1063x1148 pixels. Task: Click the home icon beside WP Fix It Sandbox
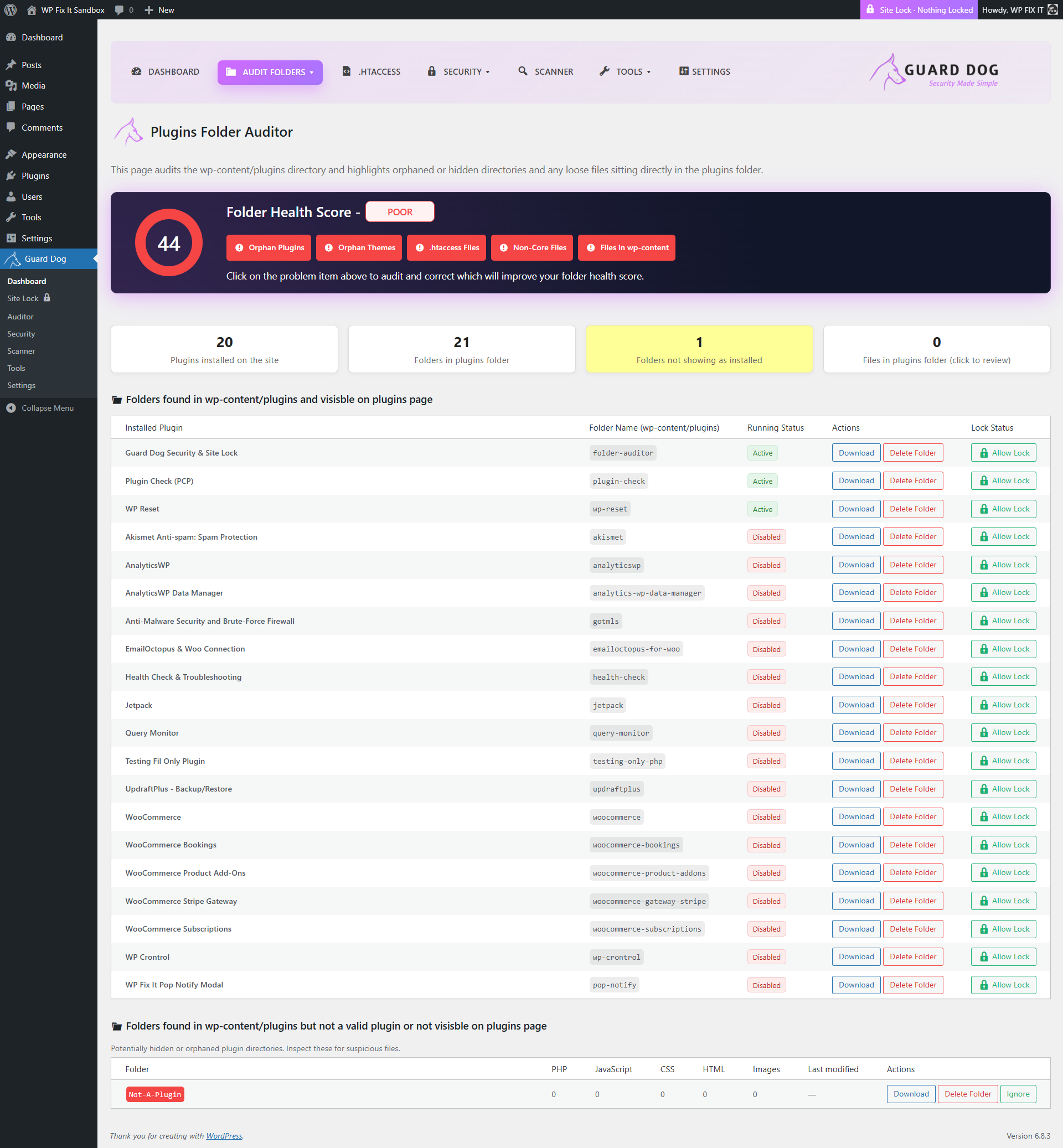31,10
